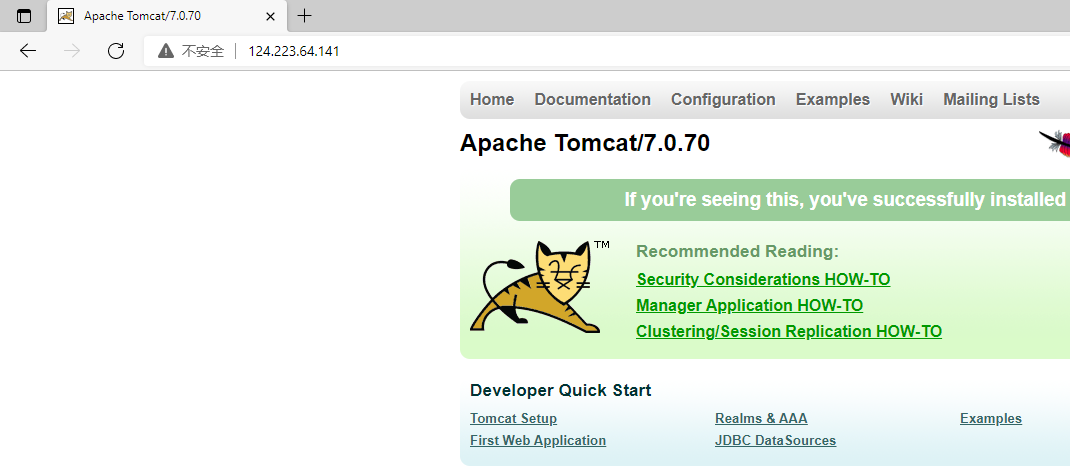Open the Tomcat Setup link

513,419
